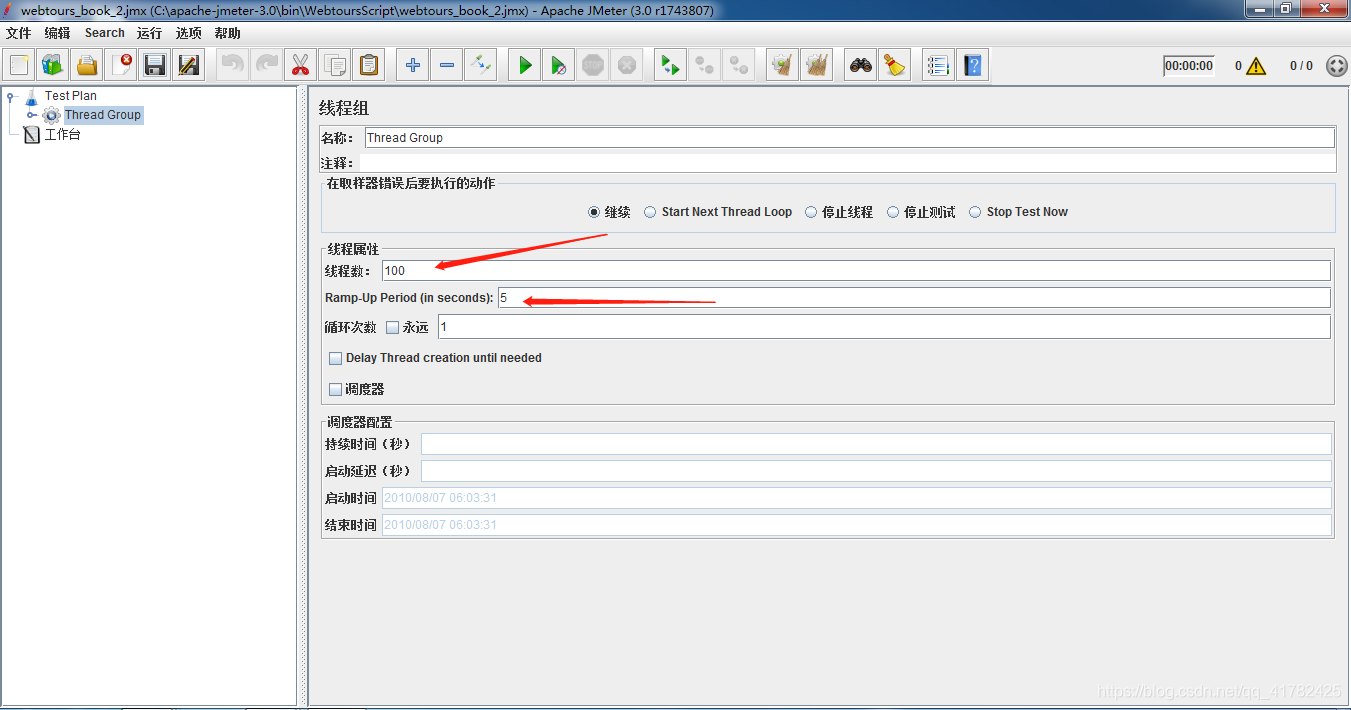Click the Close test plan icon

[121, 66]
